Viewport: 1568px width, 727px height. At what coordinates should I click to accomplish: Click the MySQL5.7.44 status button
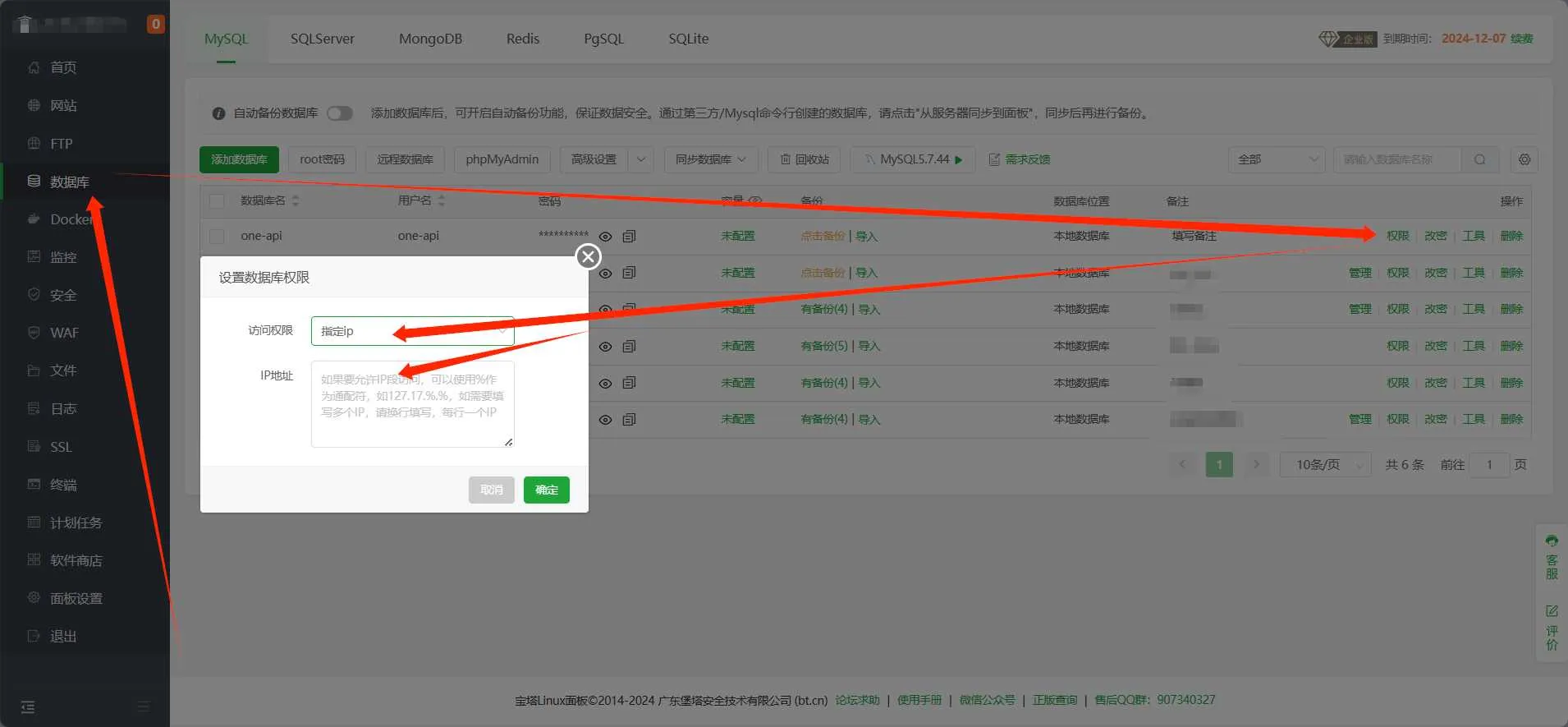913,159
